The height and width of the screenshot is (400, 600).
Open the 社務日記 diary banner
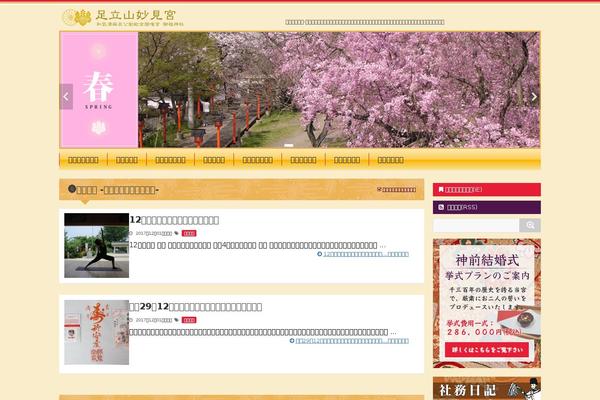click(487, 388)
